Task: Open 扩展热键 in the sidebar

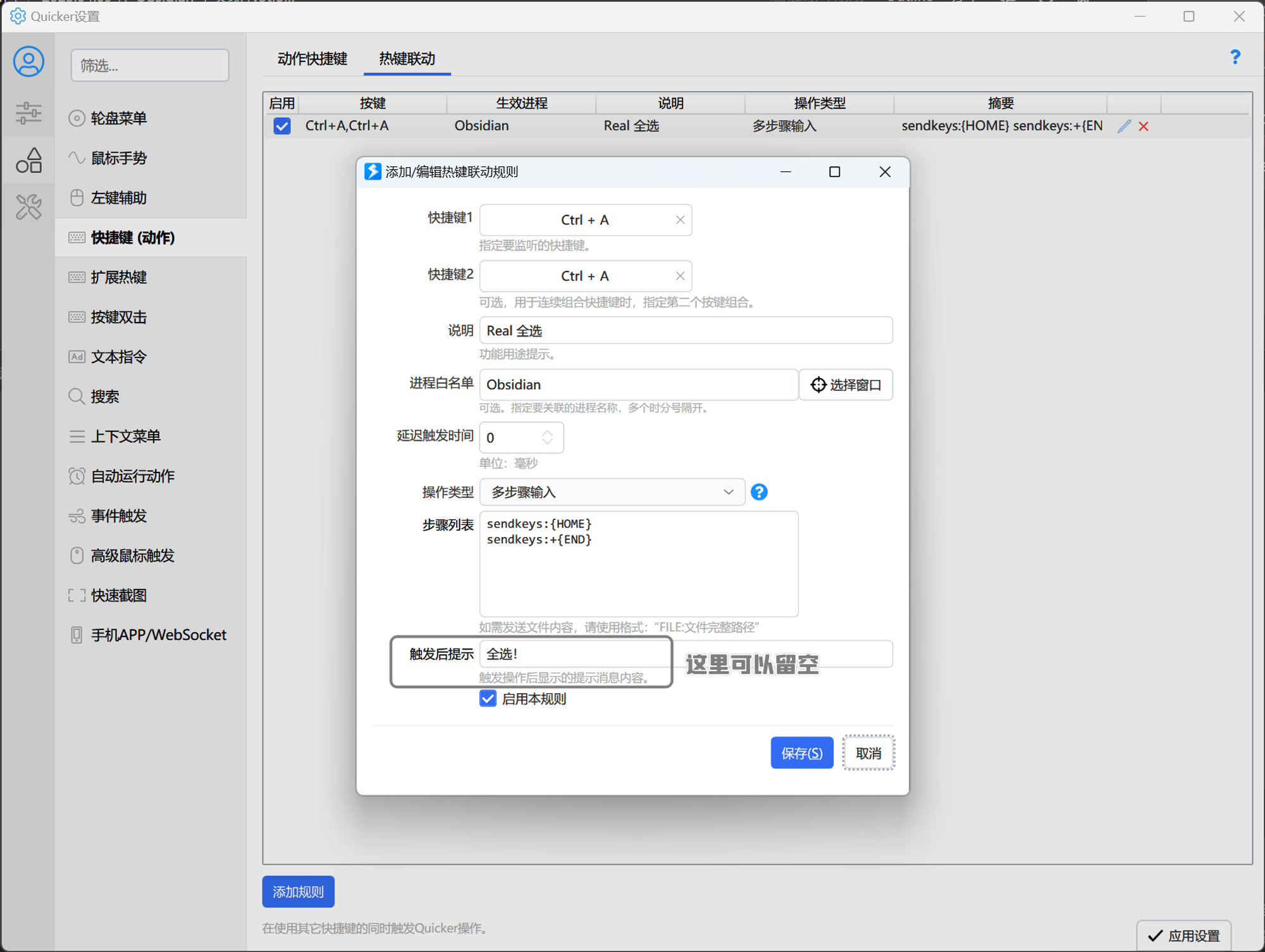Action: pyautogui.click(x=119, y=277)
